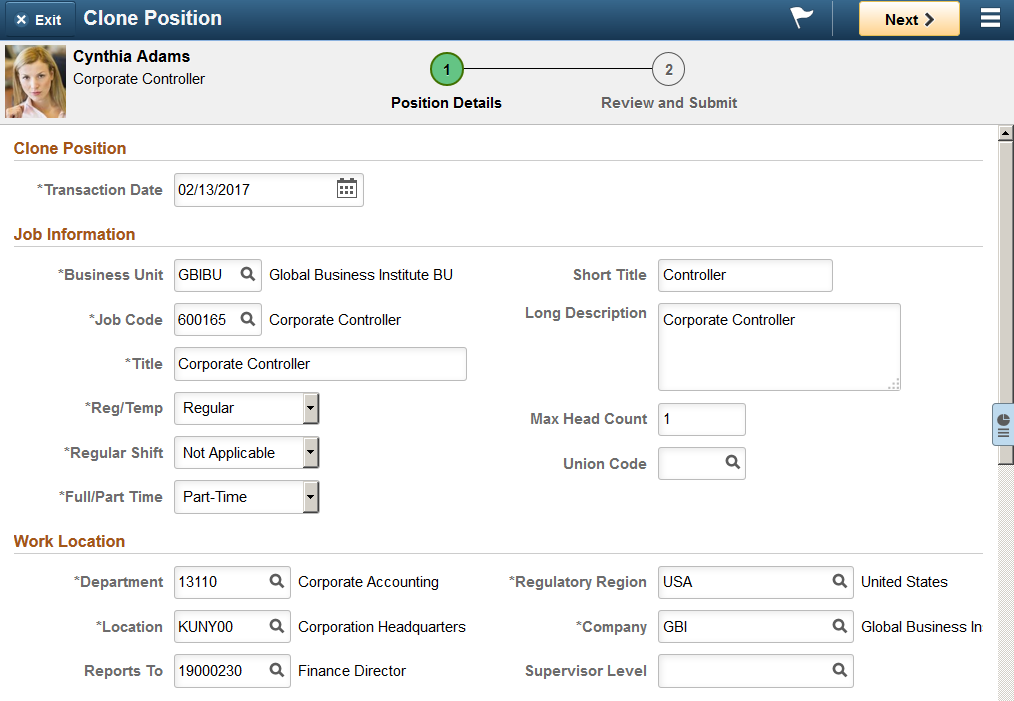The width and height of the screenshot is (1014, 701).
Task: Open the Full/Part Time dropdown
Action: 311,497
